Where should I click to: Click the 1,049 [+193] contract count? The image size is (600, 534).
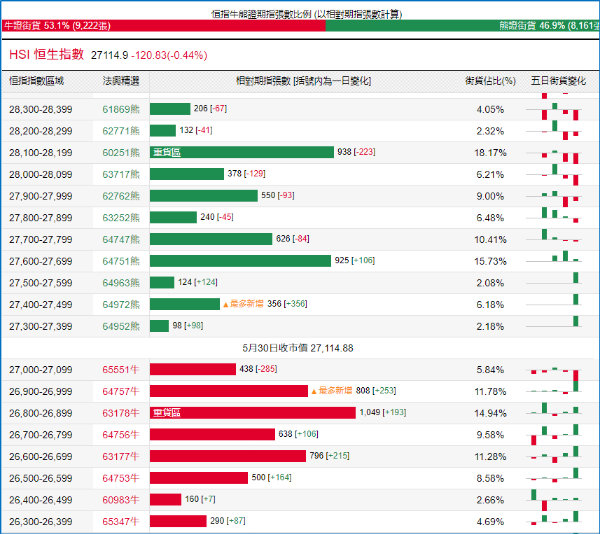[383, 412]
